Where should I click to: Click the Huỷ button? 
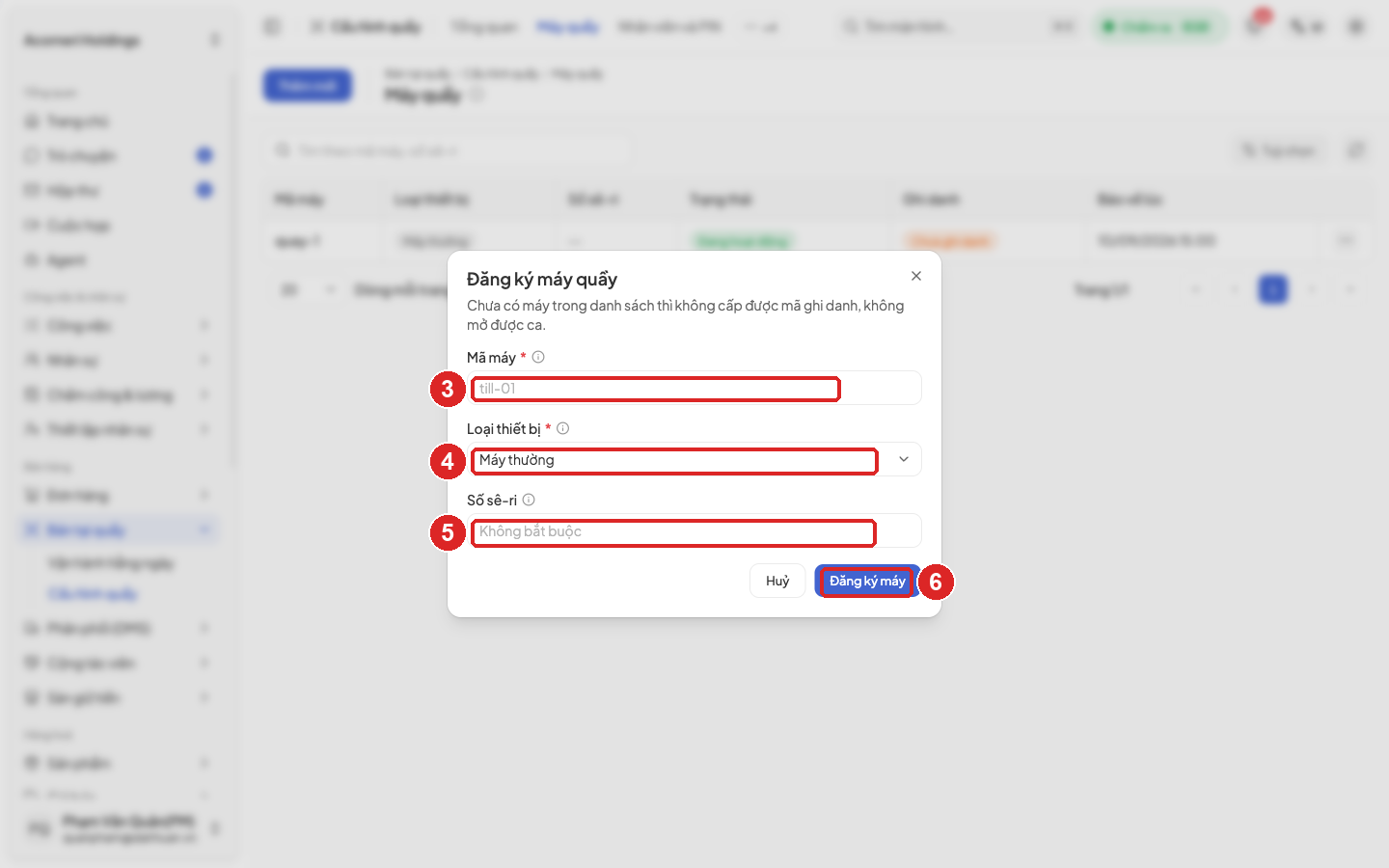click(x=777, y=581)
